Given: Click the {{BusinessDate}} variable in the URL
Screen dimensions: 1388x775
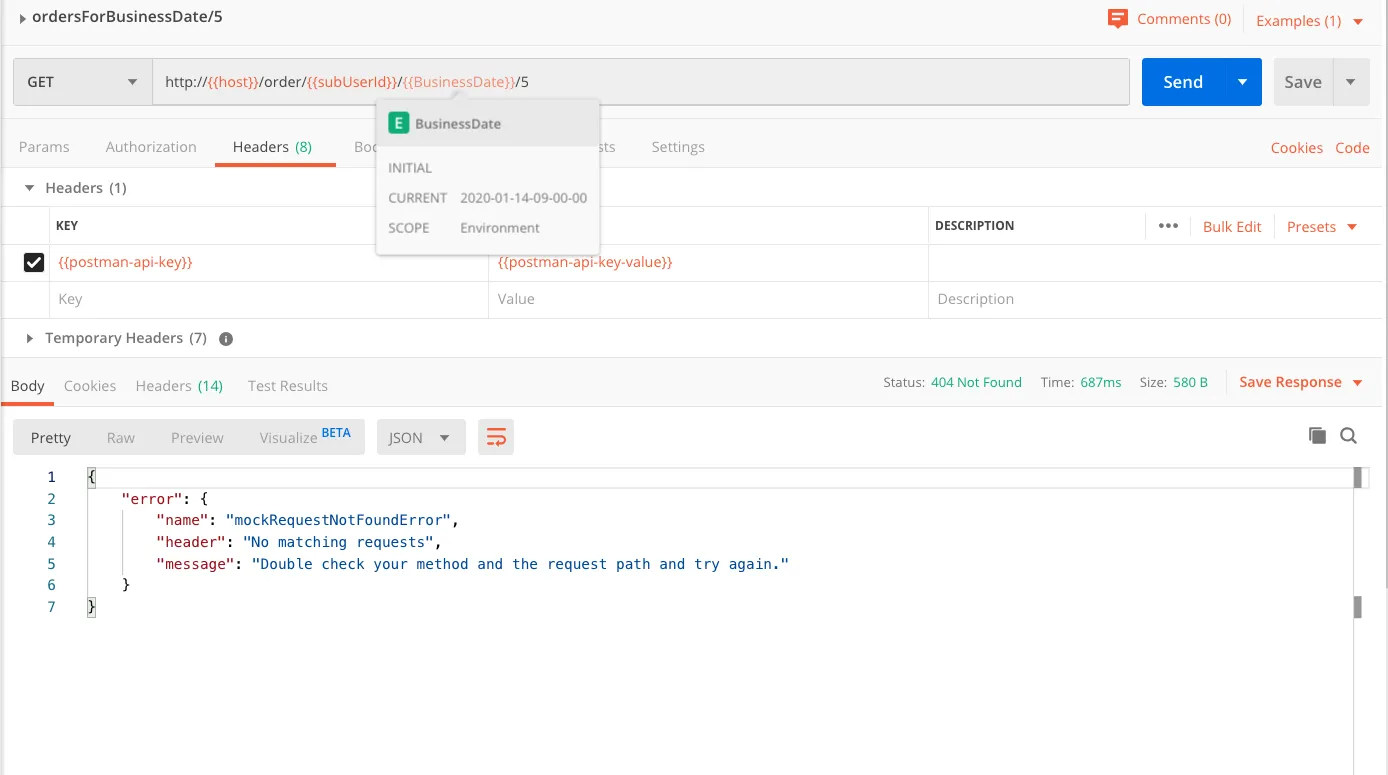Looking at the screenshot, I should (460, 82).
